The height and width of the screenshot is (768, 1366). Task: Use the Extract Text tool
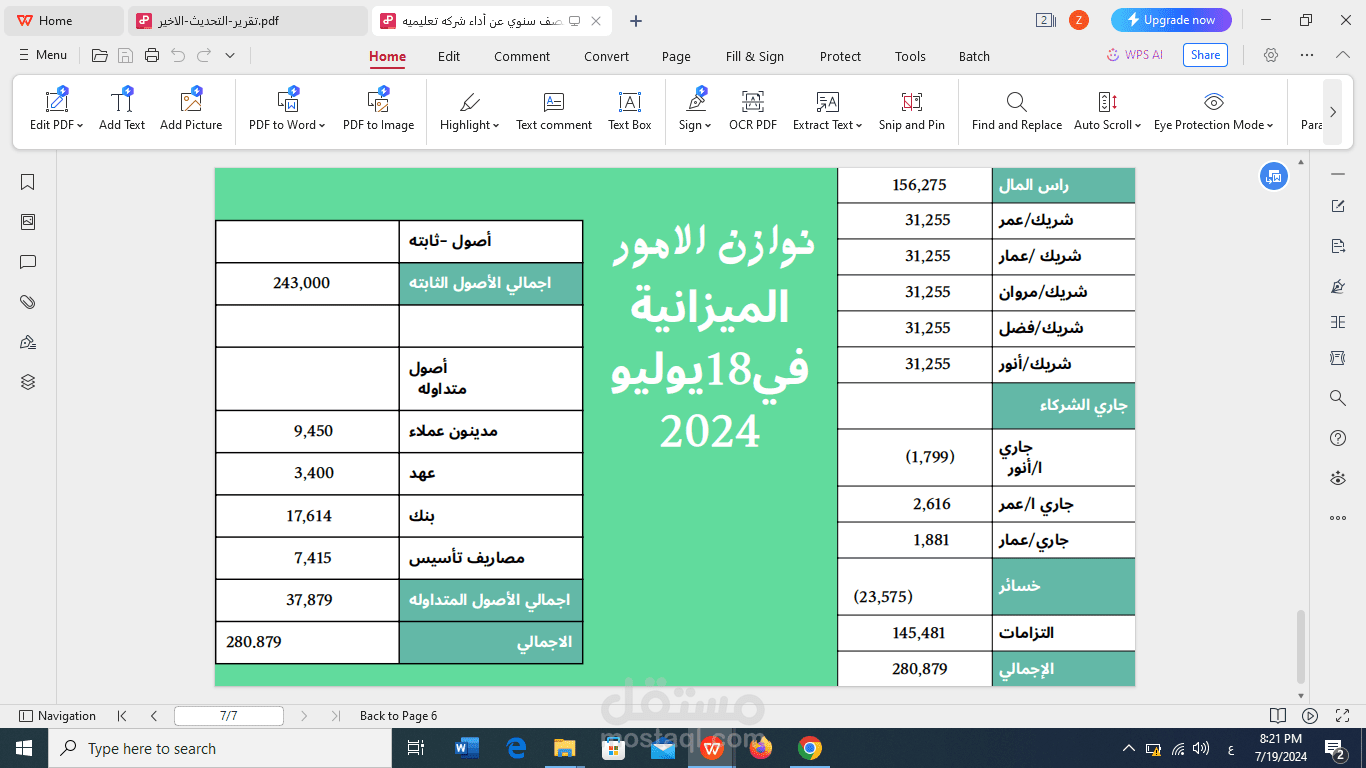(828, 110)
